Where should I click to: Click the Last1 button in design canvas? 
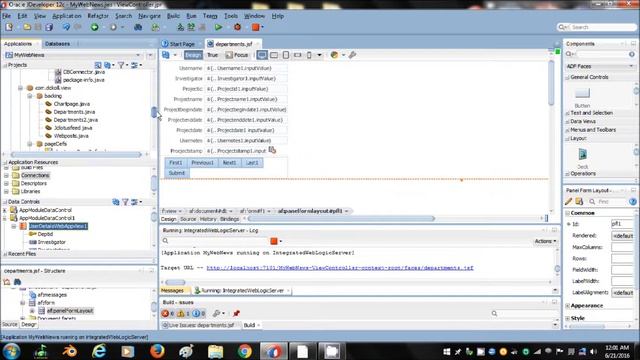(x=252, y=162)
